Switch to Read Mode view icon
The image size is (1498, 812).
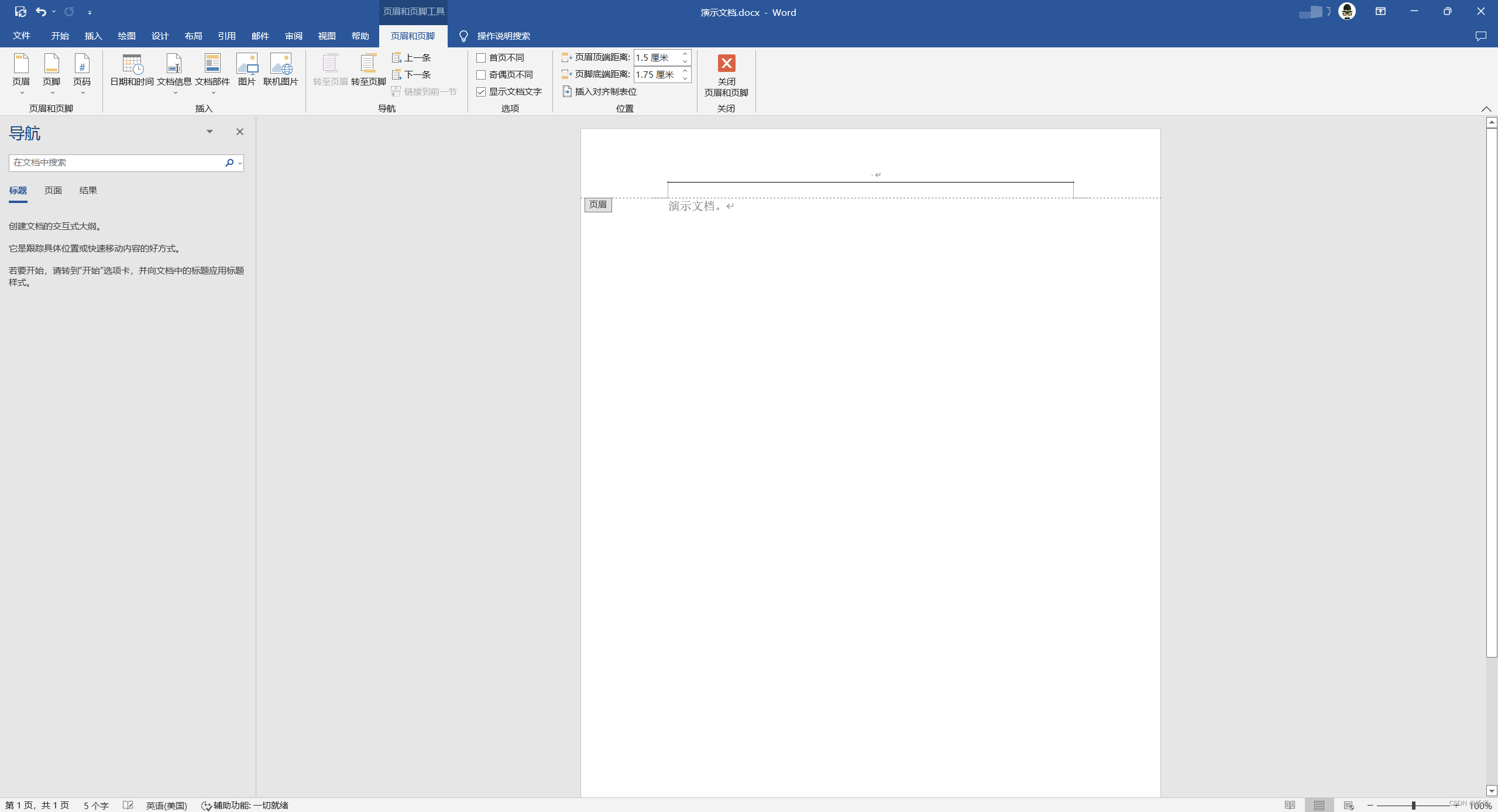(x=1290, y=805)
